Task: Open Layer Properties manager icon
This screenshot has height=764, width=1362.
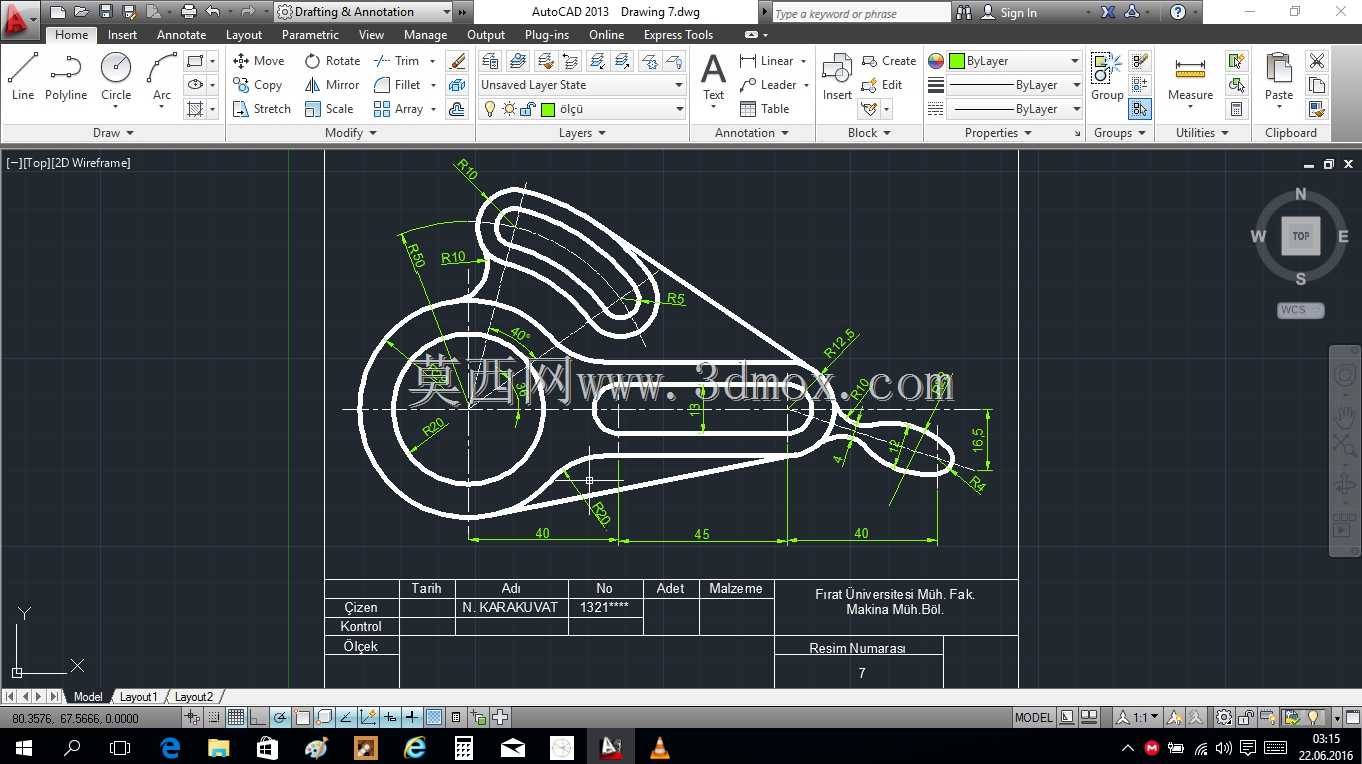Action: [490, 61]
